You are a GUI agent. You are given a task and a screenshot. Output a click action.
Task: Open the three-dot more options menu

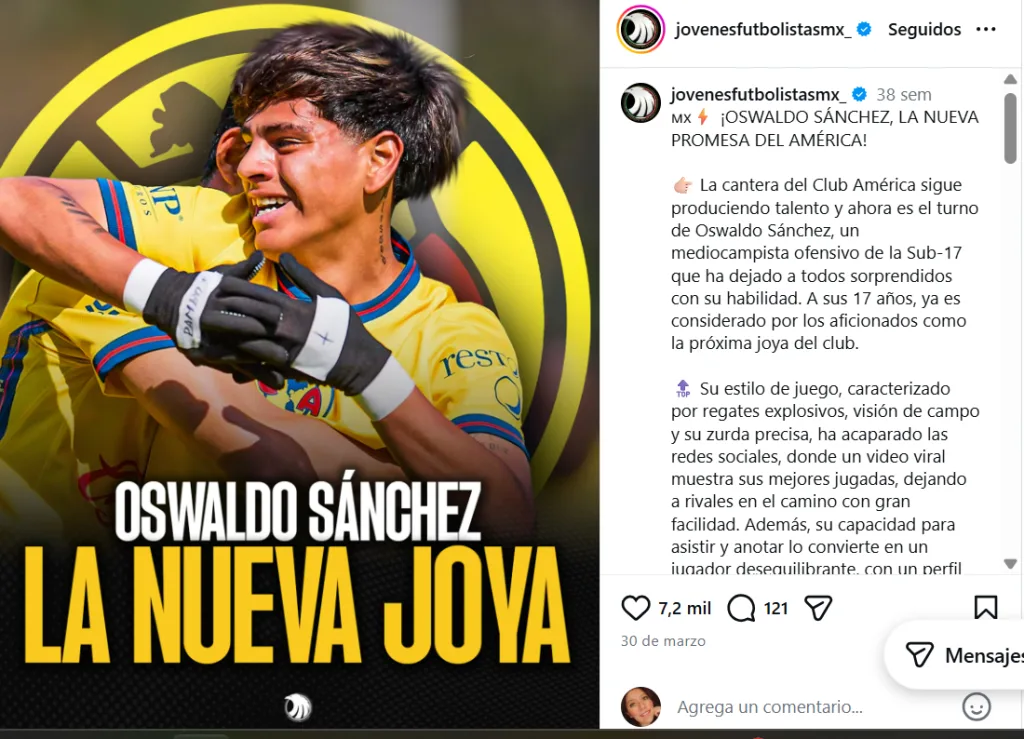tap(985, 29)
